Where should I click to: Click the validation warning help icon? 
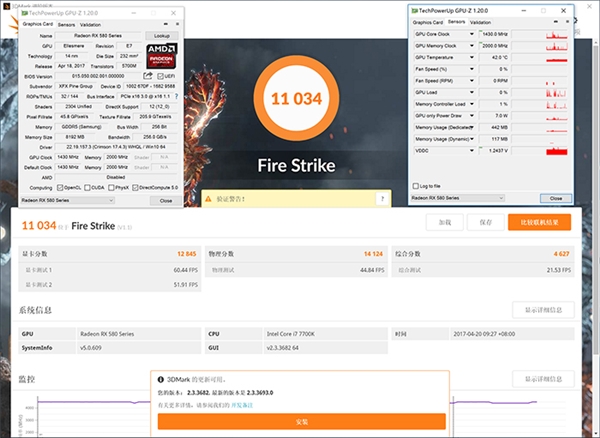[381, 199]
